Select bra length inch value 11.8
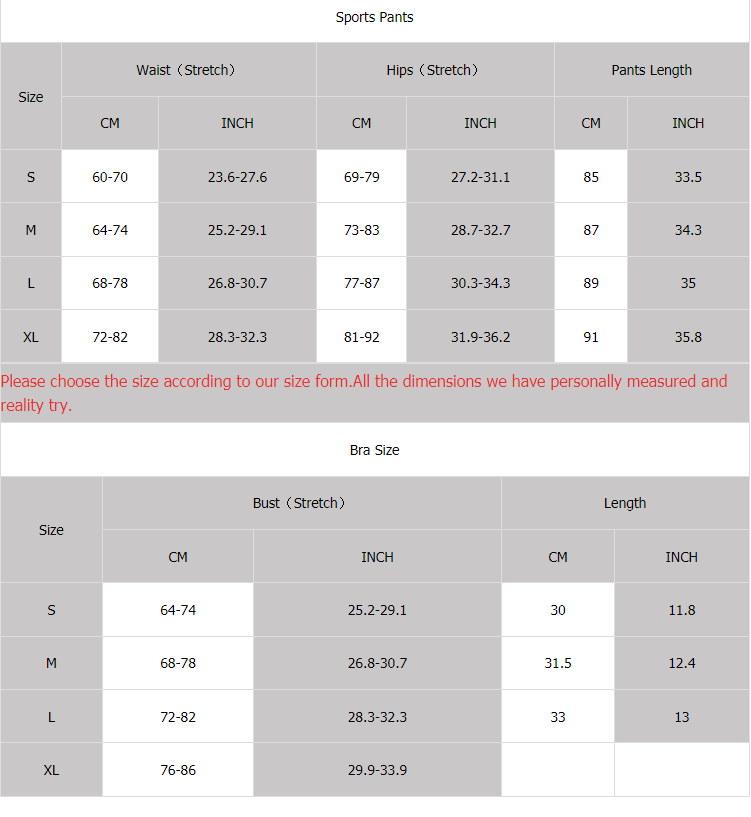 pos(682,610)
